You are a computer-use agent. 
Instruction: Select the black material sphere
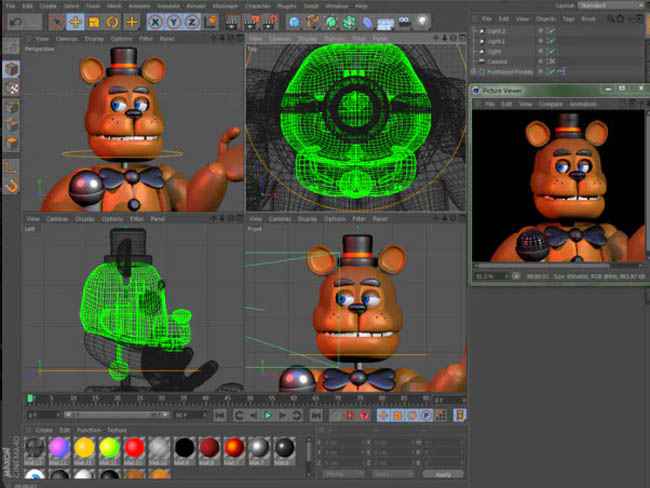coord(184,448)
